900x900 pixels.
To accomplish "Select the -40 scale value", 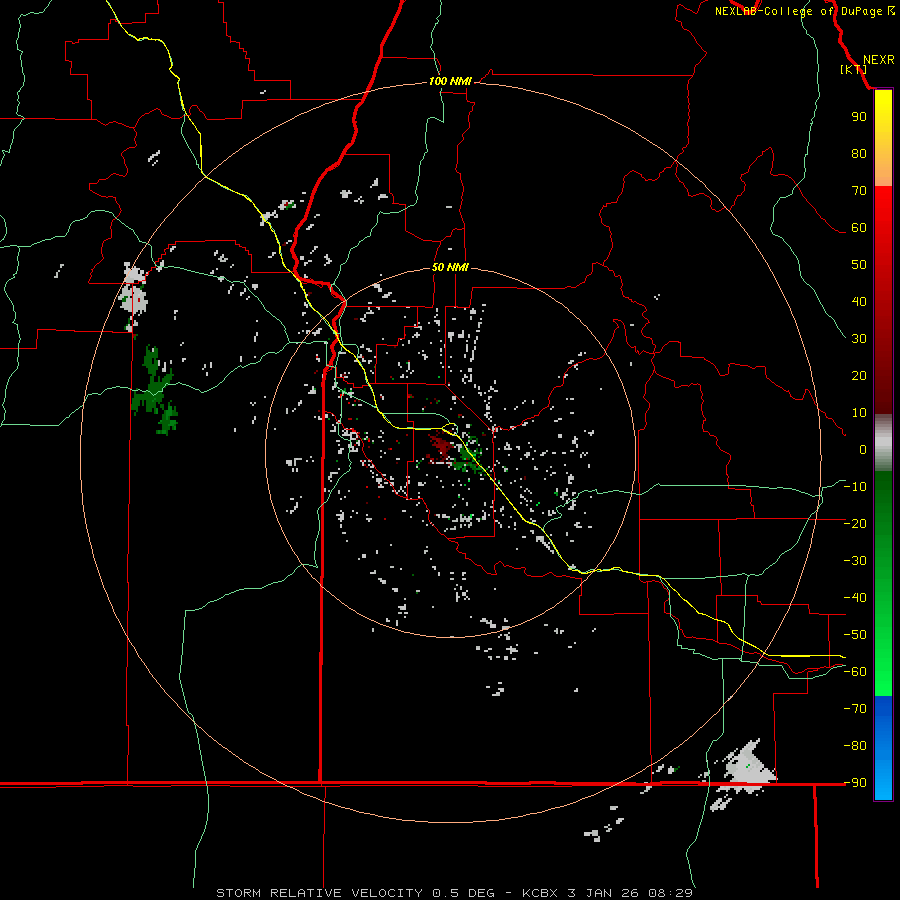I will [855, 598].
